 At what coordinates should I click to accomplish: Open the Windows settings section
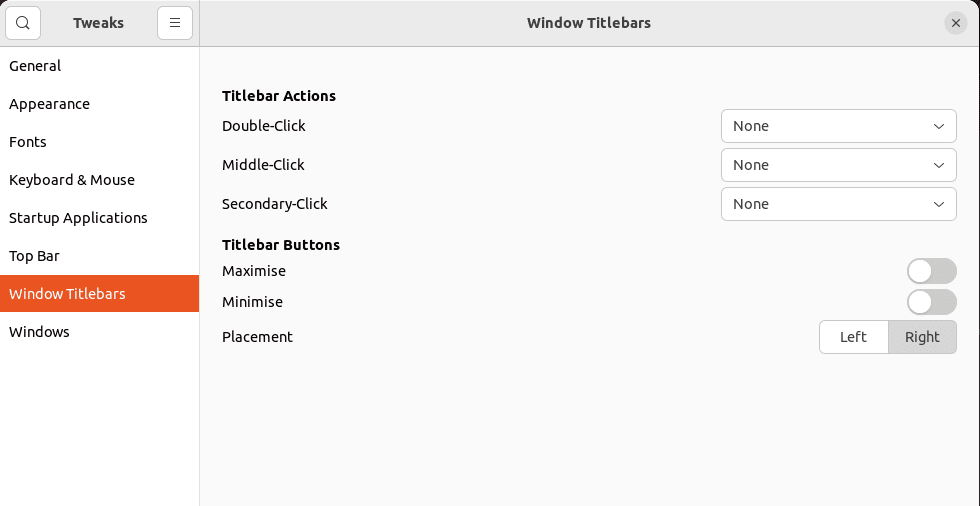click(x=40, y=332)
